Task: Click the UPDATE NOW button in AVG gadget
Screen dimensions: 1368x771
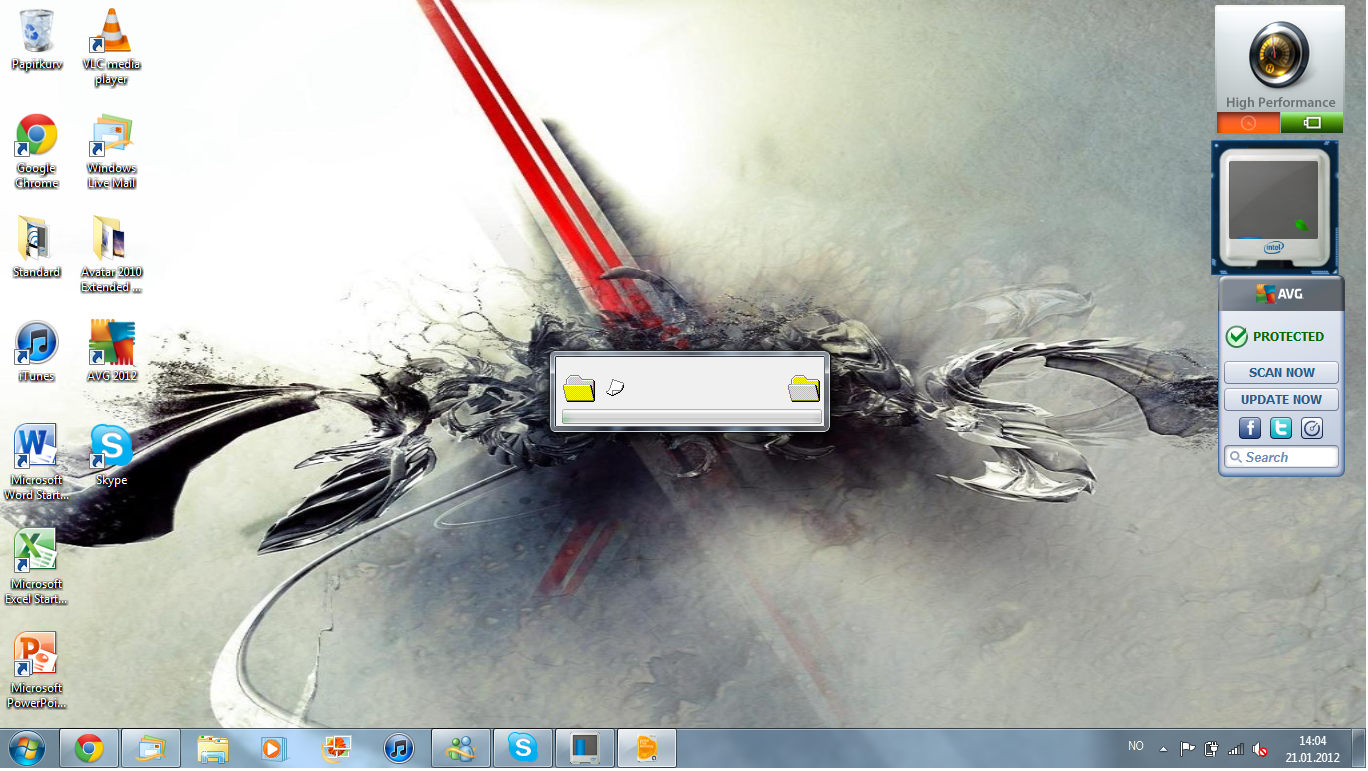Action: [1281, 399]
